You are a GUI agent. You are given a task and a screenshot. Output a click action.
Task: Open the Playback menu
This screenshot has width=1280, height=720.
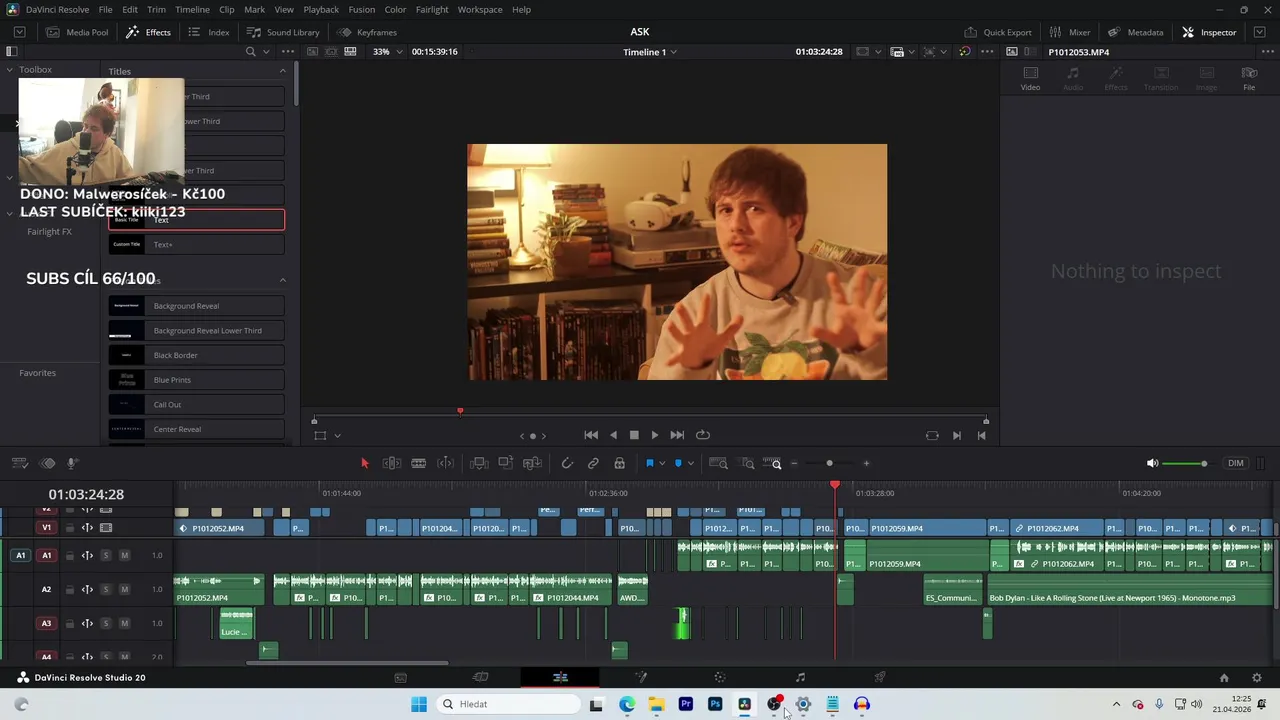tap(321, 10)
